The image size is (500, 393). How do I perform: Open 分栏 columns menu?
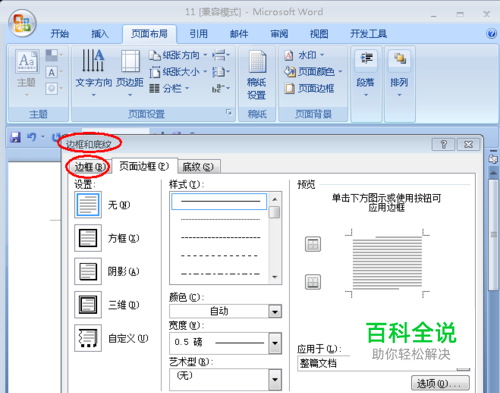(169, 88)
